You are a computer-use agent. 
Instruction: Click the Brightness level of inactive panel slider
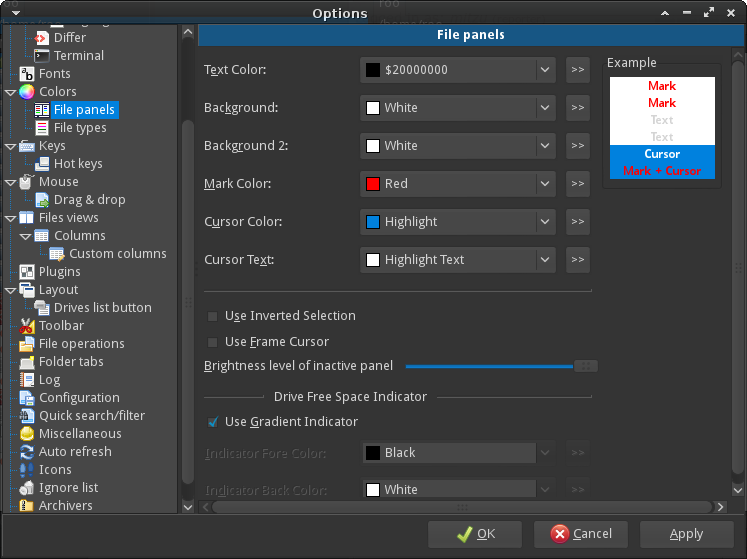click(x=501, y=366)
